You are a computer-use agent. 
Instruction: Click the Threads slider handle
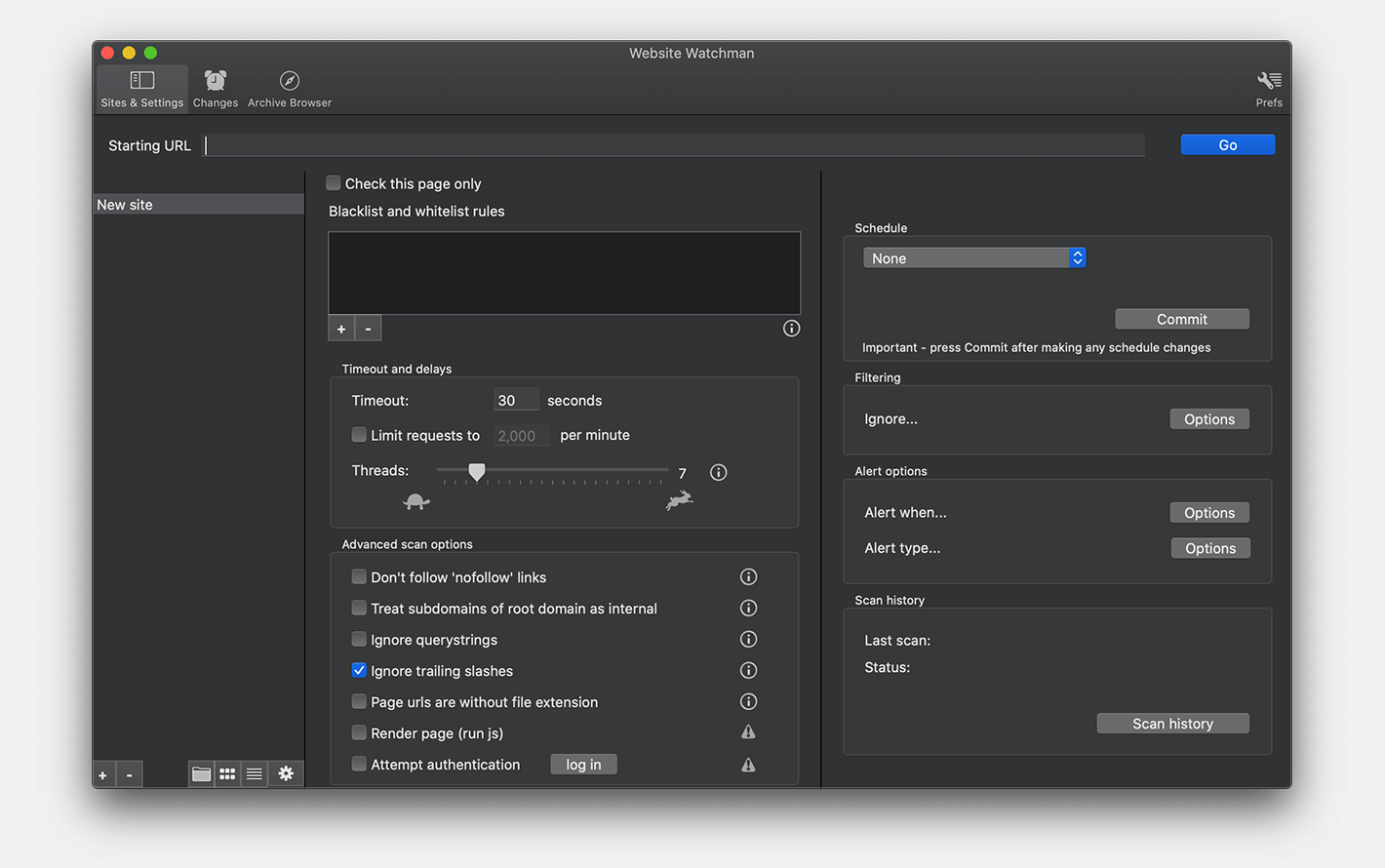click(x=477, y=472)
